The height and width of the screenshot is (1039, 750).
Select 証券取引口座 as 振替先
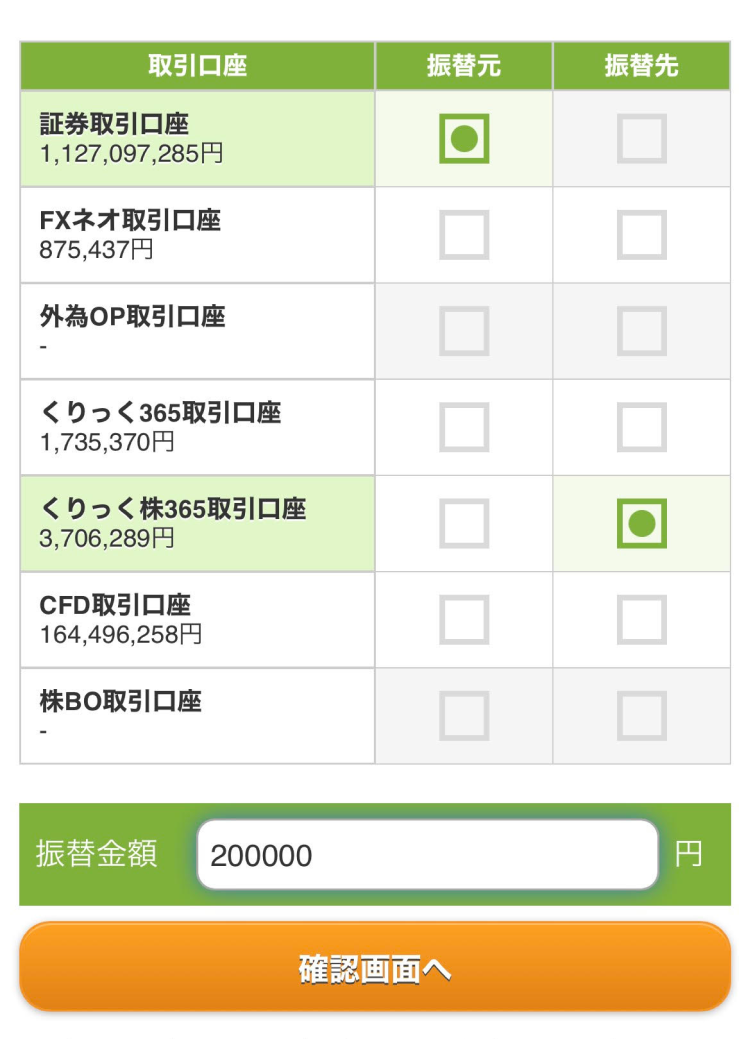(x=641, y=138)
